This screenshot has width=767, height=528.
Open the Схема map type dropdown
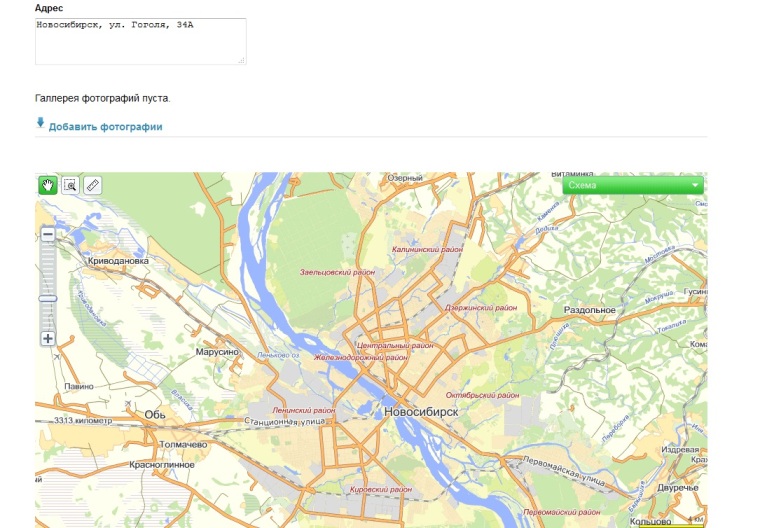point(633,185)
